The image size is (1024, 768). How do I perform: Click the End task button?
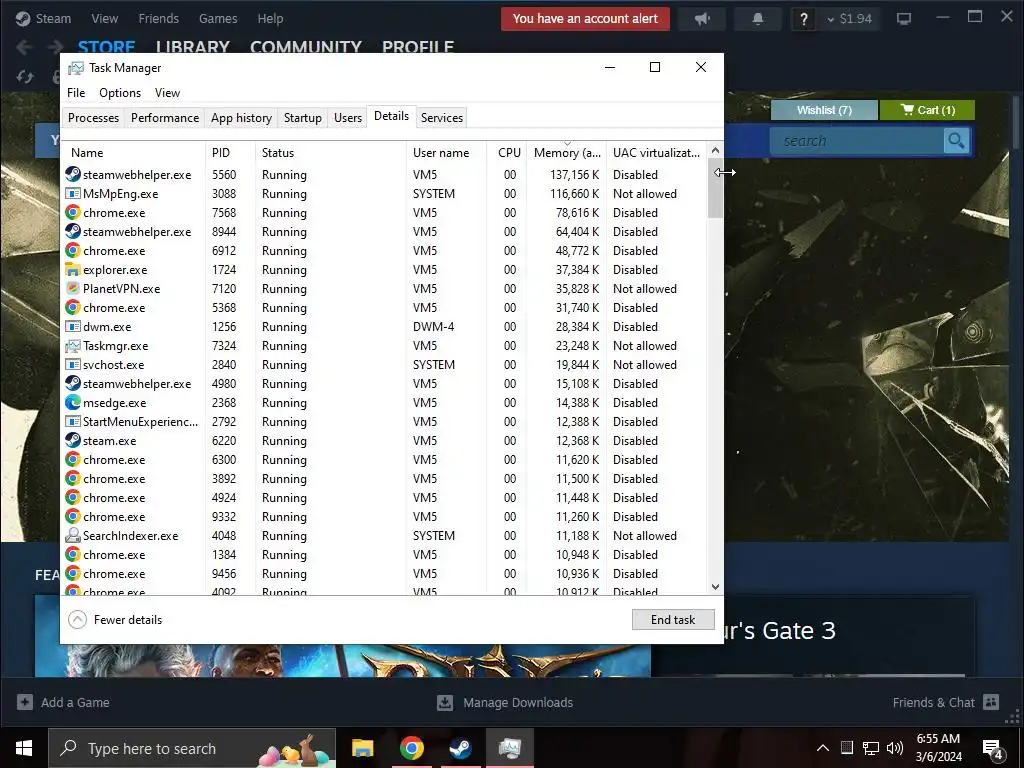click(x=673, y=619)
